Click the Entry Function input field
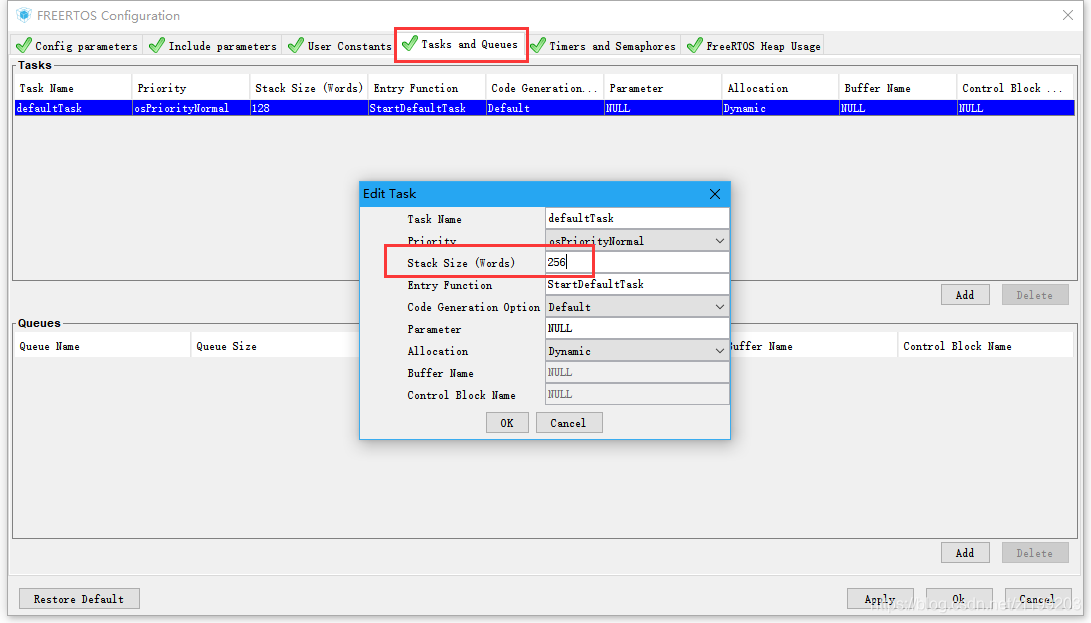Image resolution: width=1091 pixels, height=623 pixels. pos(637,284)
